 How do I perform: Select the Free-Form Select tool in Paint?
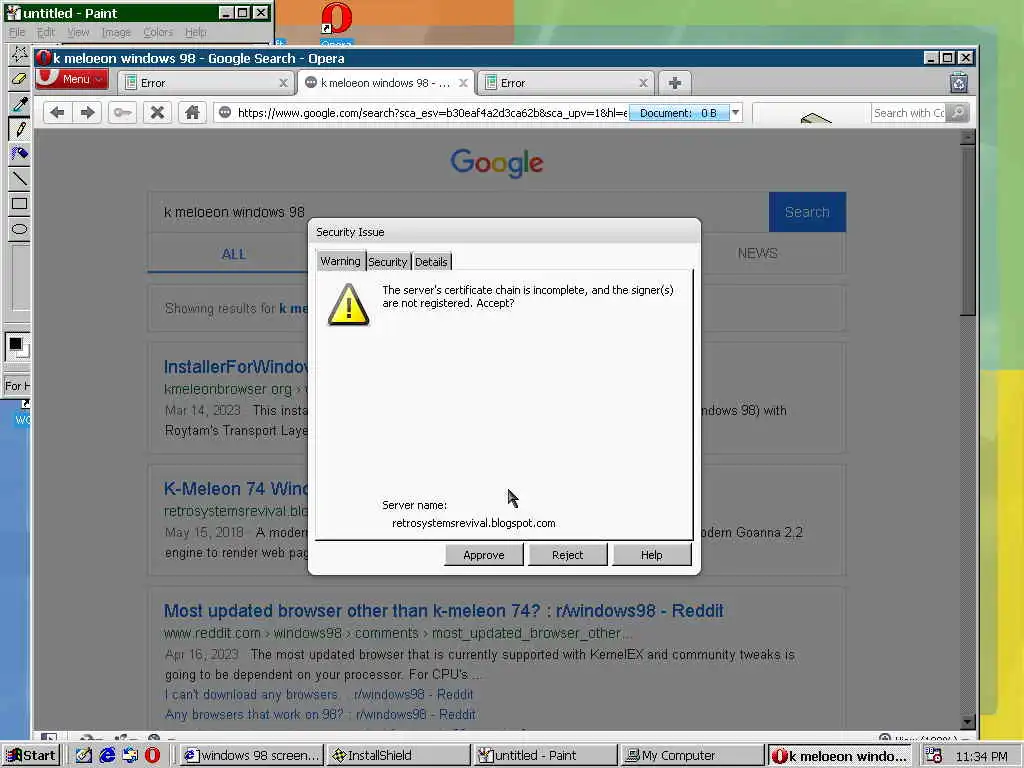pos(19,54)
